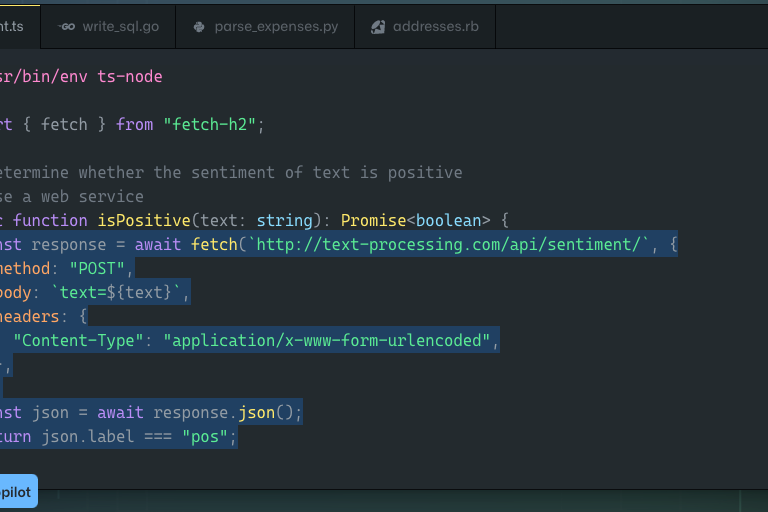Viewport: 768px width, 512px height.
Task: Activate the partially visible .ts tab
Action: coord(20,26)
